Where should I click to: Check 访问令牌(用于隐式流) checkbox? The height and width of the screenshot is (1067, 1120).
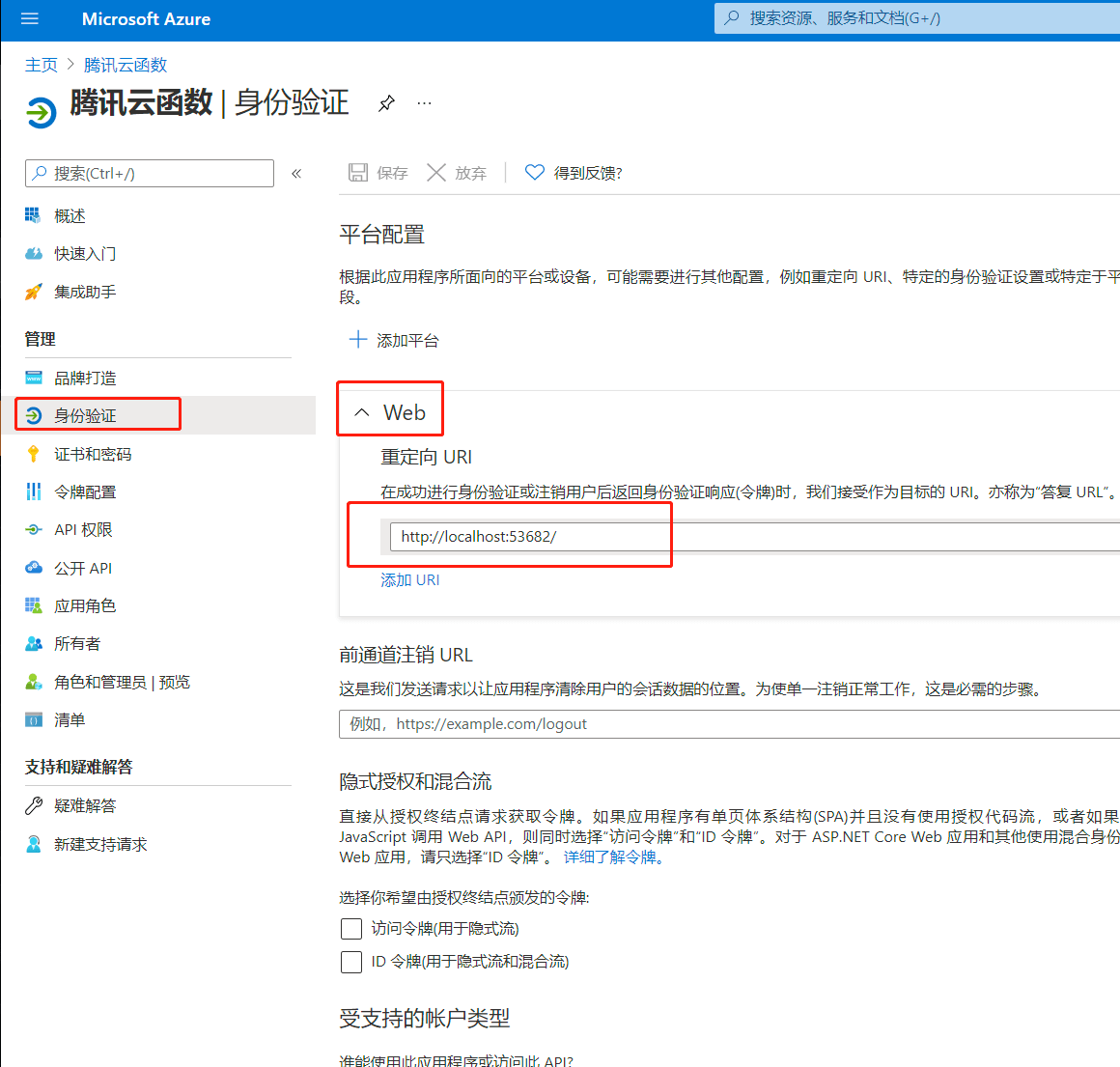point(351,929)
